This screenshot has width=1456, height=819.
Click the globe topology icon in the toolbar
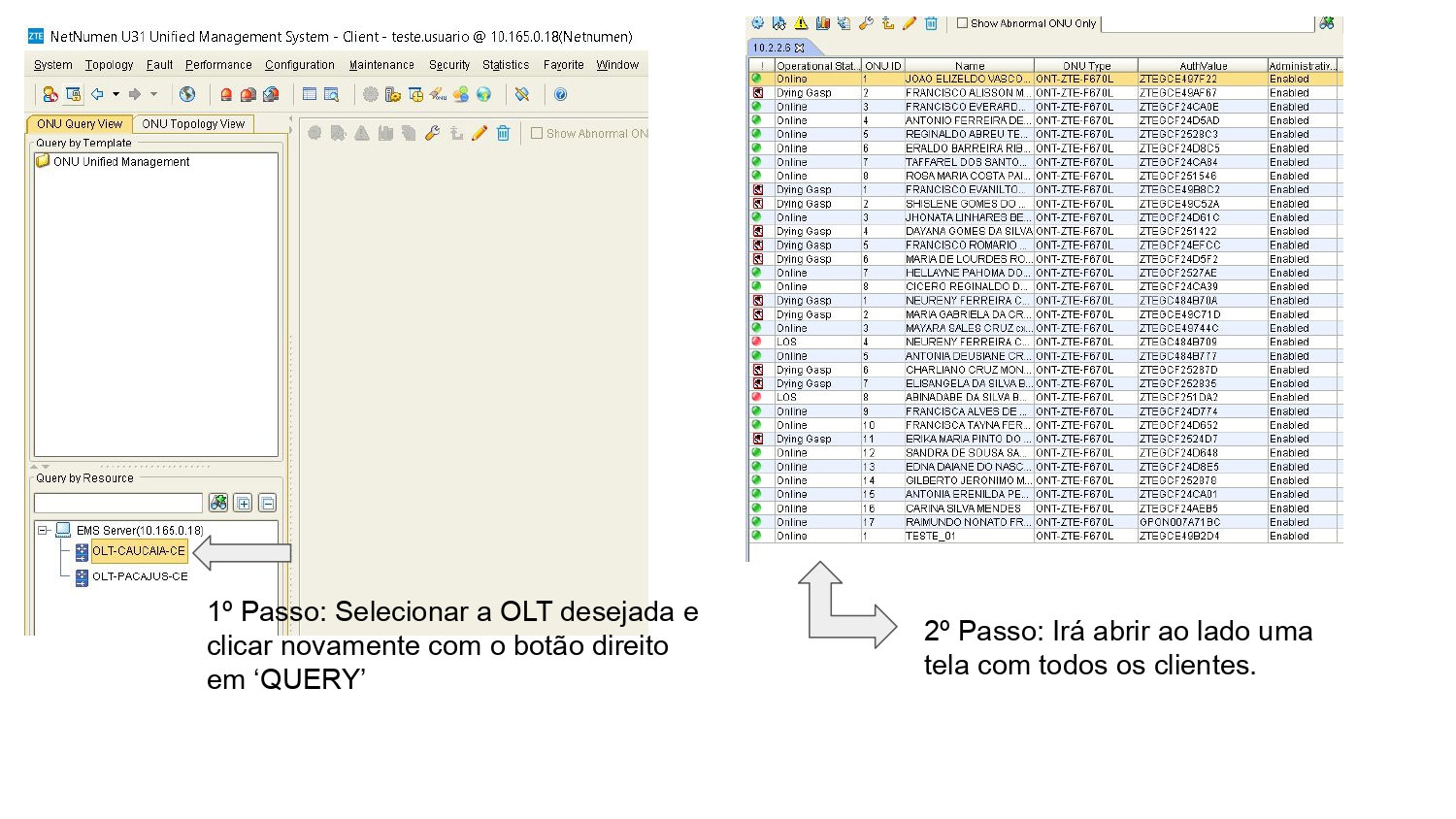187,94
